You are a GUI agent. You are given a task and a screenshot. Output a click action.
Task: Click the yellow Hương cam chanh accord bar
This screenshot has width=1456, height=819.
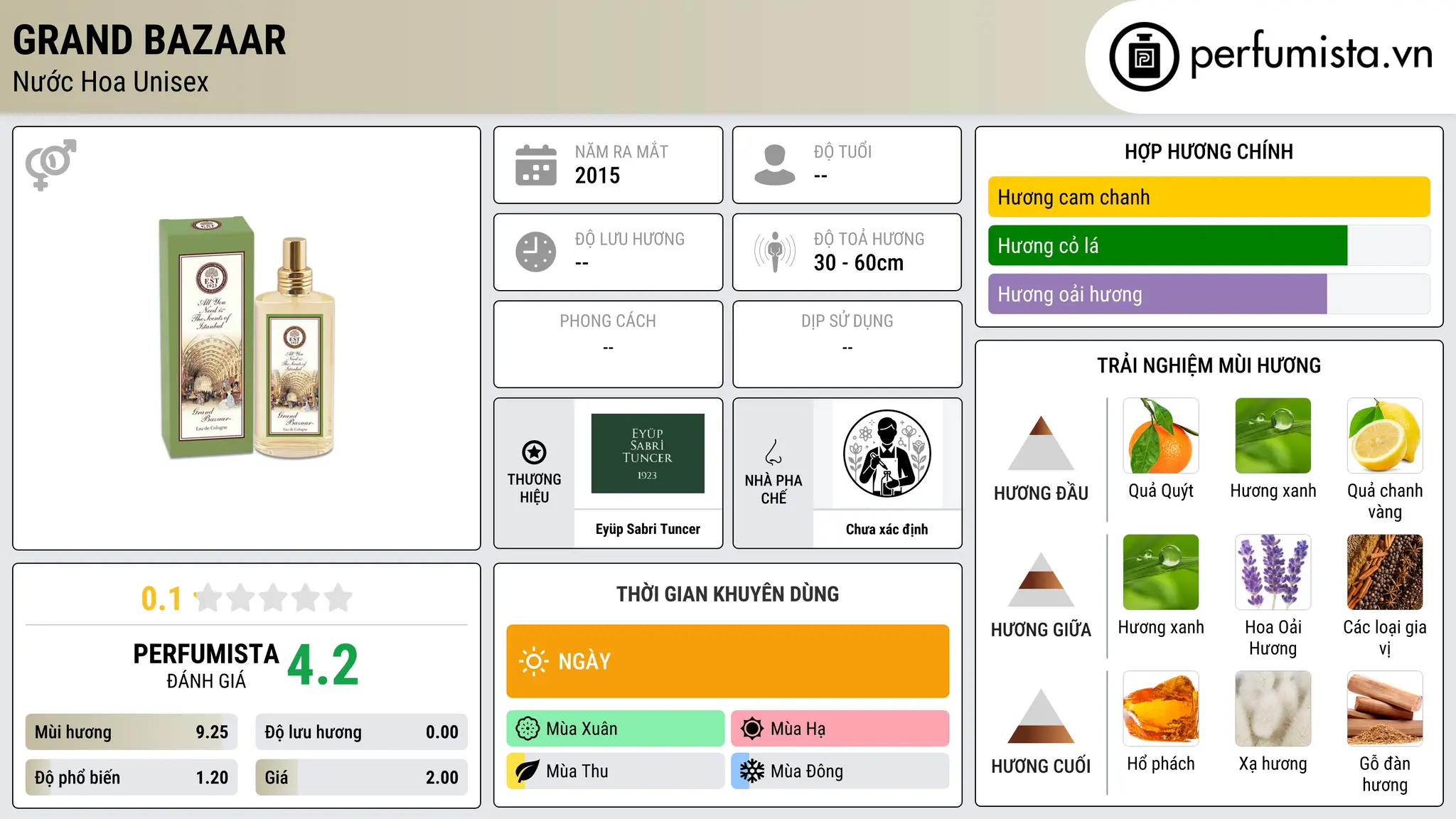(x=1209, y=197)
